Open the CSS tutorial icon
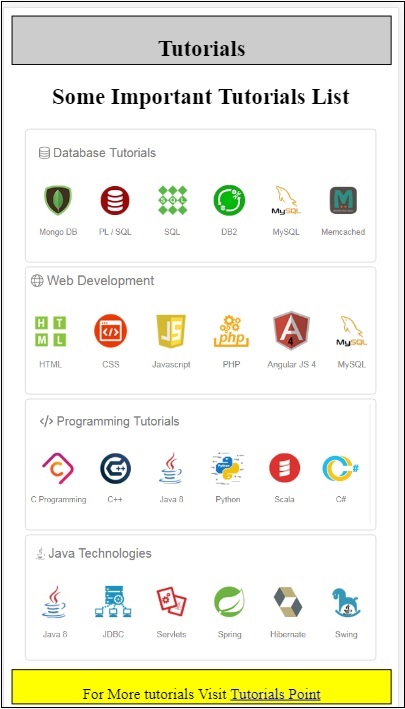This screenshot has height=709, width=405. click(110, 331)
